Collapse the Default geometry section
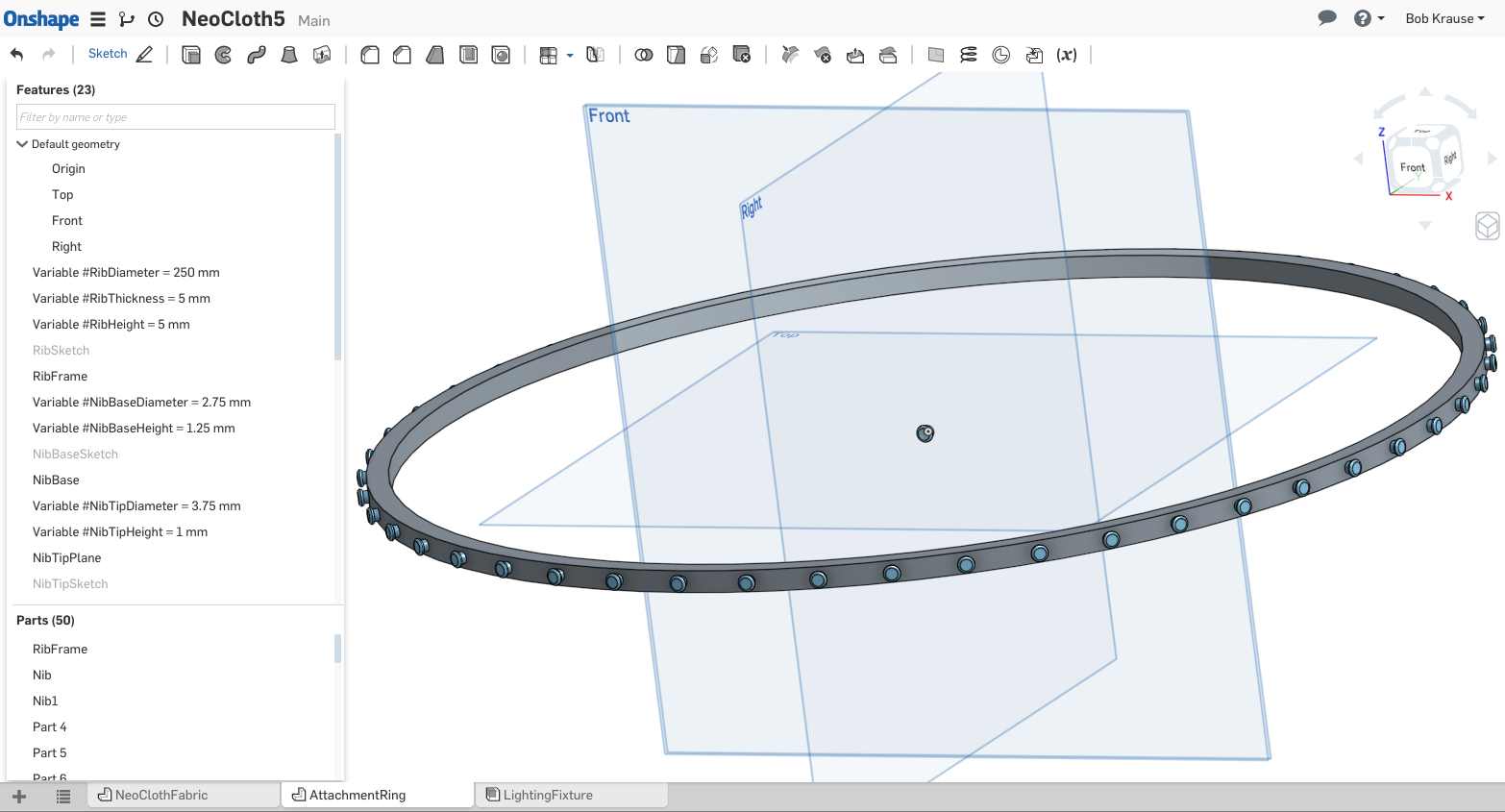The image size is (1505, 812). (x=21, y=144)
